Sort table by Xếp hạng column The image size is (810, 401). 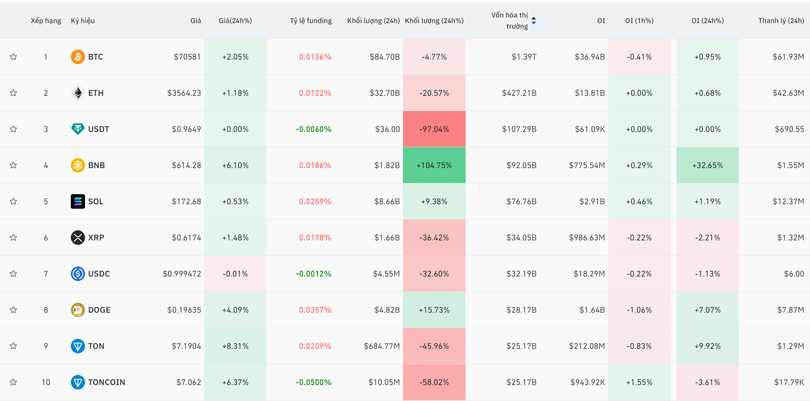click(x=45, y=20)
